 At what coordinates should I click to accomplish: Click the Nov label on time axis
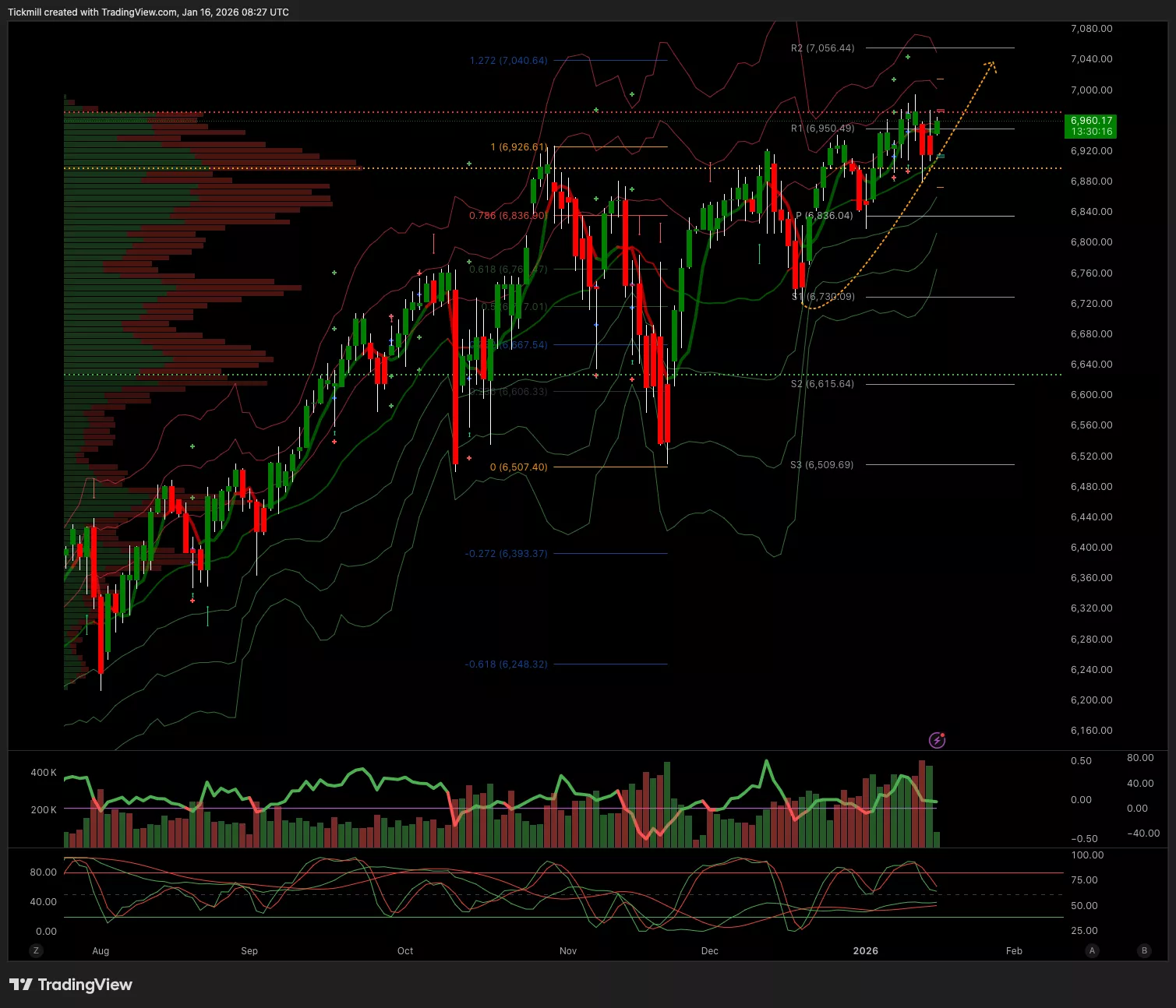[x=568, y=950]
